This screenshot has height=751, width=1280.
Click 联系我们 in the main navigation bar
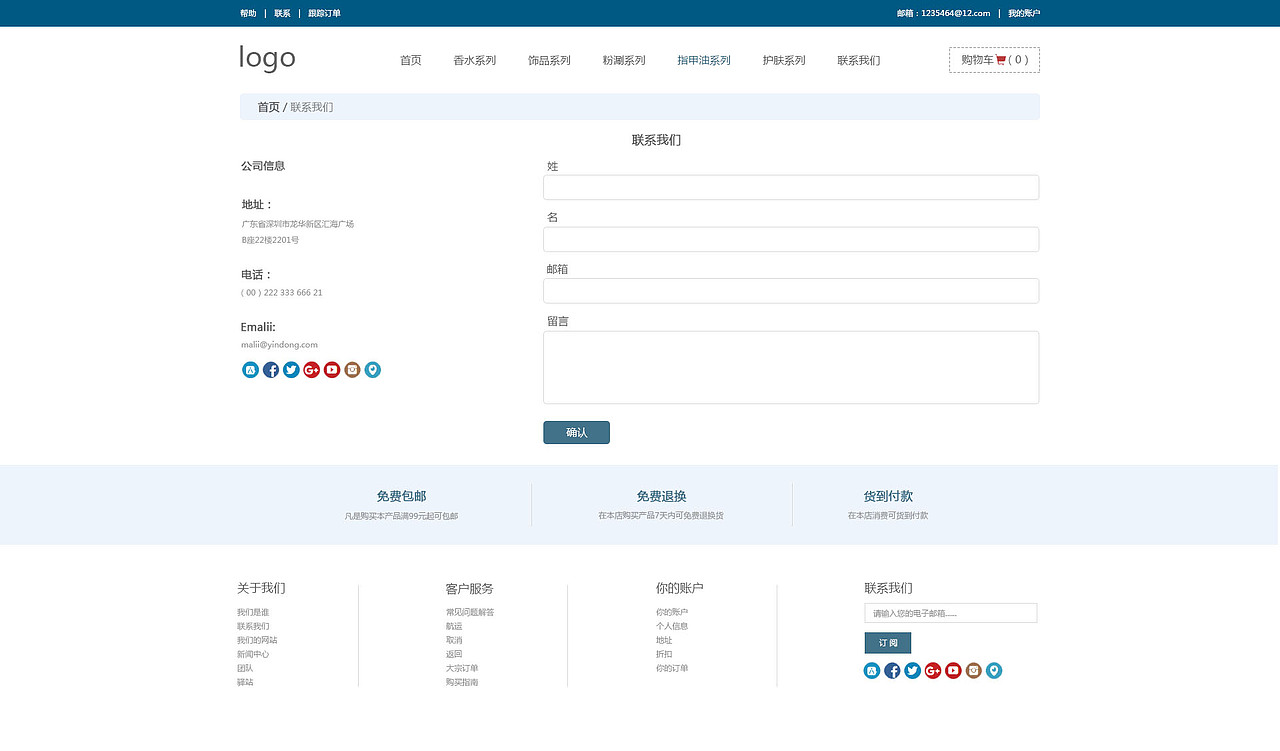click(x=859, y=60)
